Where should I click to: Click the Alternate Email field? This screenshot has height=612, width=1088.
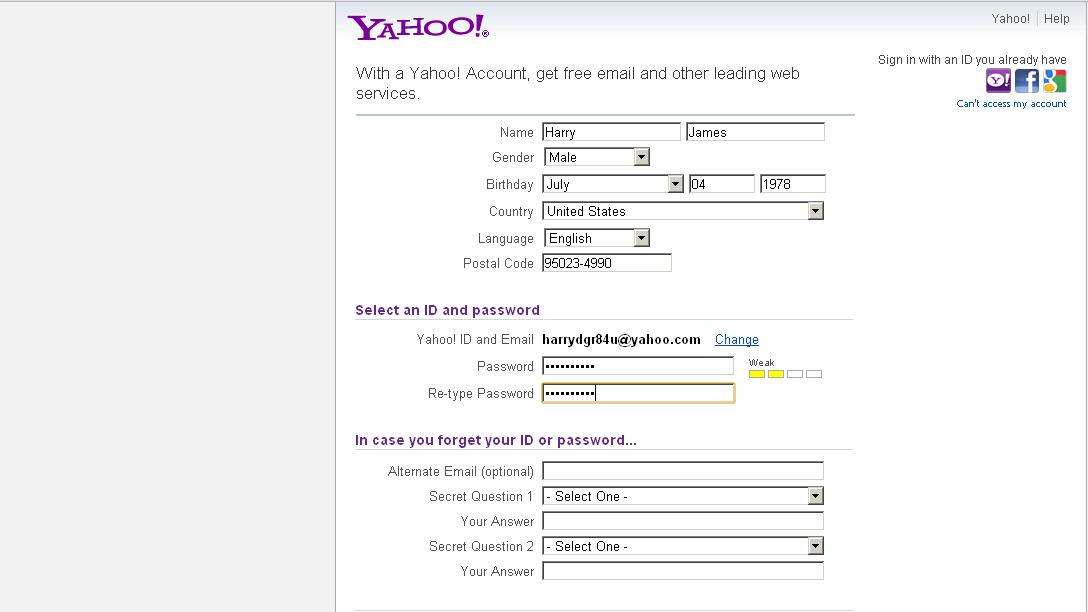tap(683, 471)
